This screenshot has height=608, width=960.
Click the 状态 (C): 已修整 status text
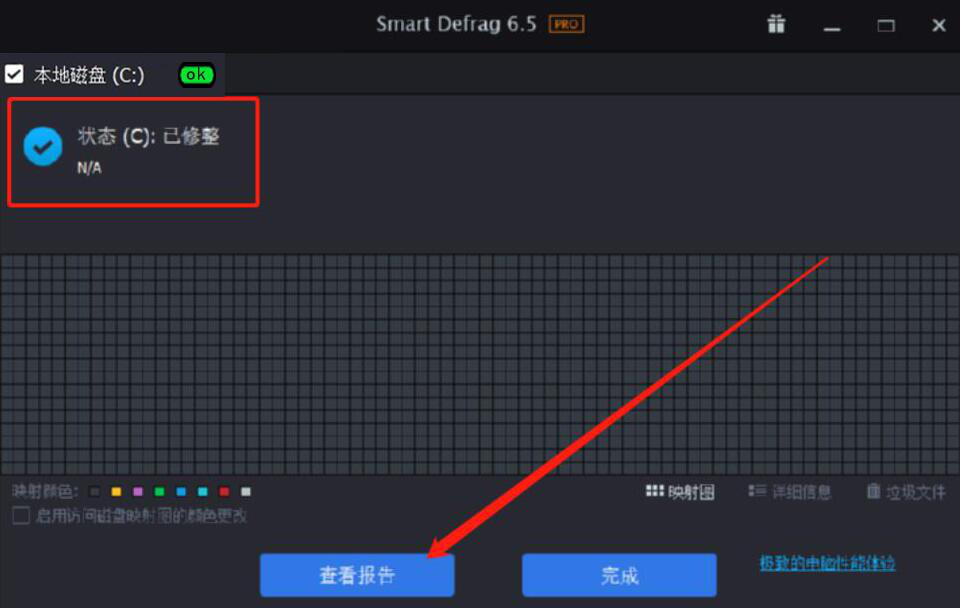click(148, 136)
